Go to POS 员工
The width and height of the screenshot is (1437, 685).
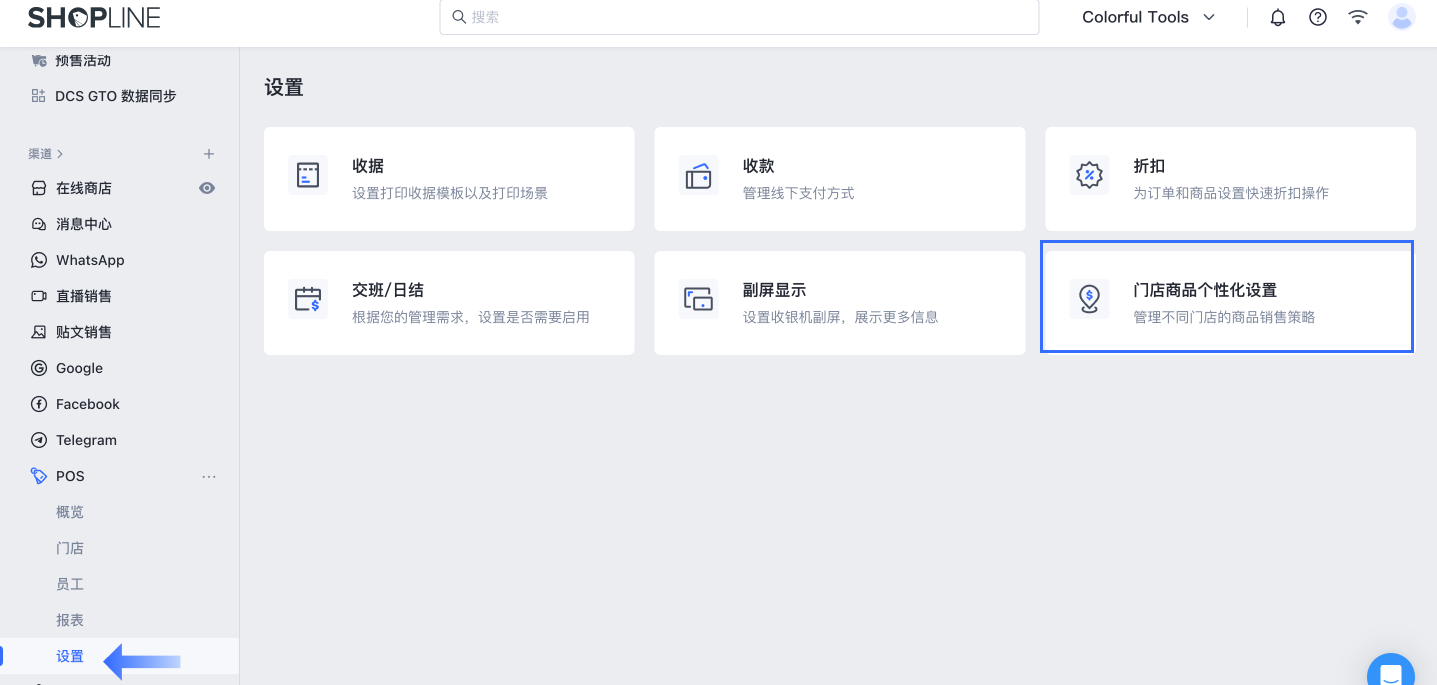[x=70, y=584]
